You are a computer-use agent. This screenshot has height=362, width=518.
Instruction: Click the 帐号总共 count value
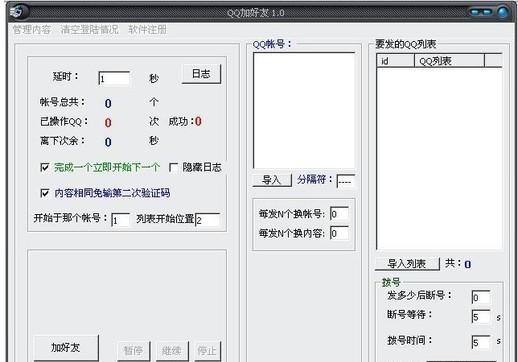(108, 103)
